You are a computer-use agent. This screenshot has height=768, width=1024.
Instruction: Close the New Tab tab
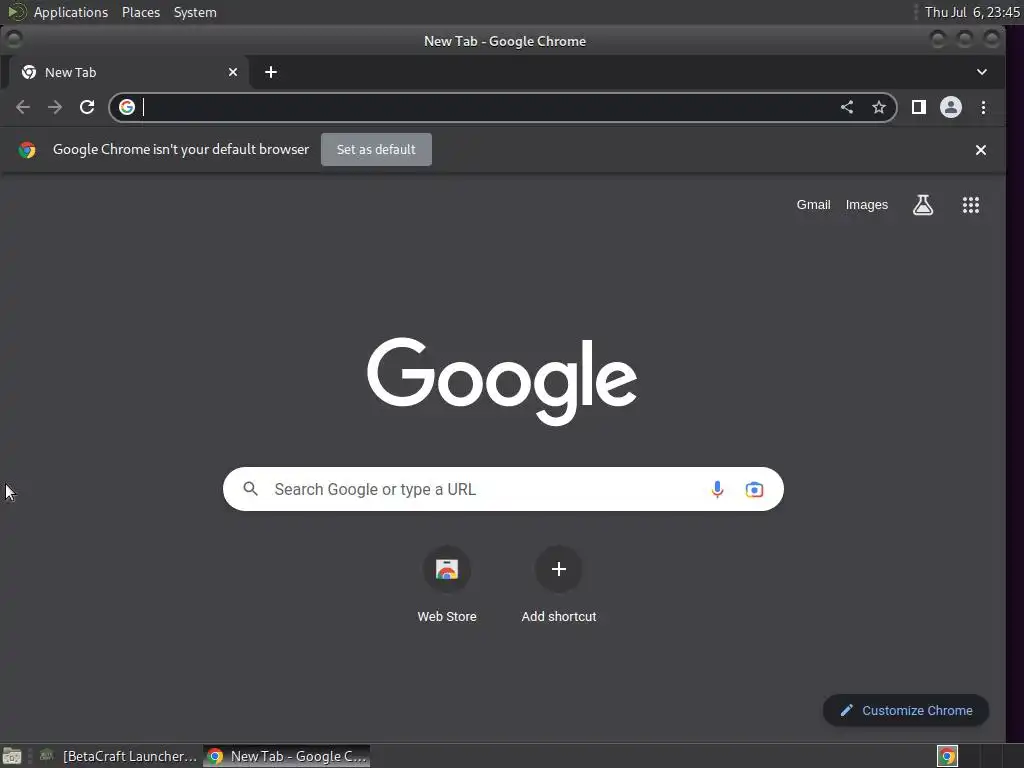(232, 72)
